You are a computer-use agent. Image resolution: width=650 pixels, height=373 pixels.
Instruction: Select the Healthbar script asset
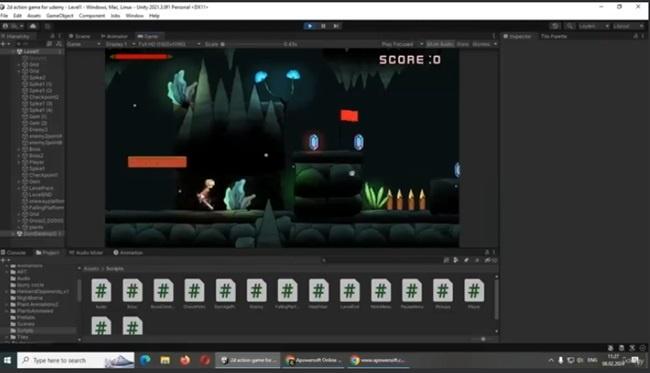(x=318, y=294)
